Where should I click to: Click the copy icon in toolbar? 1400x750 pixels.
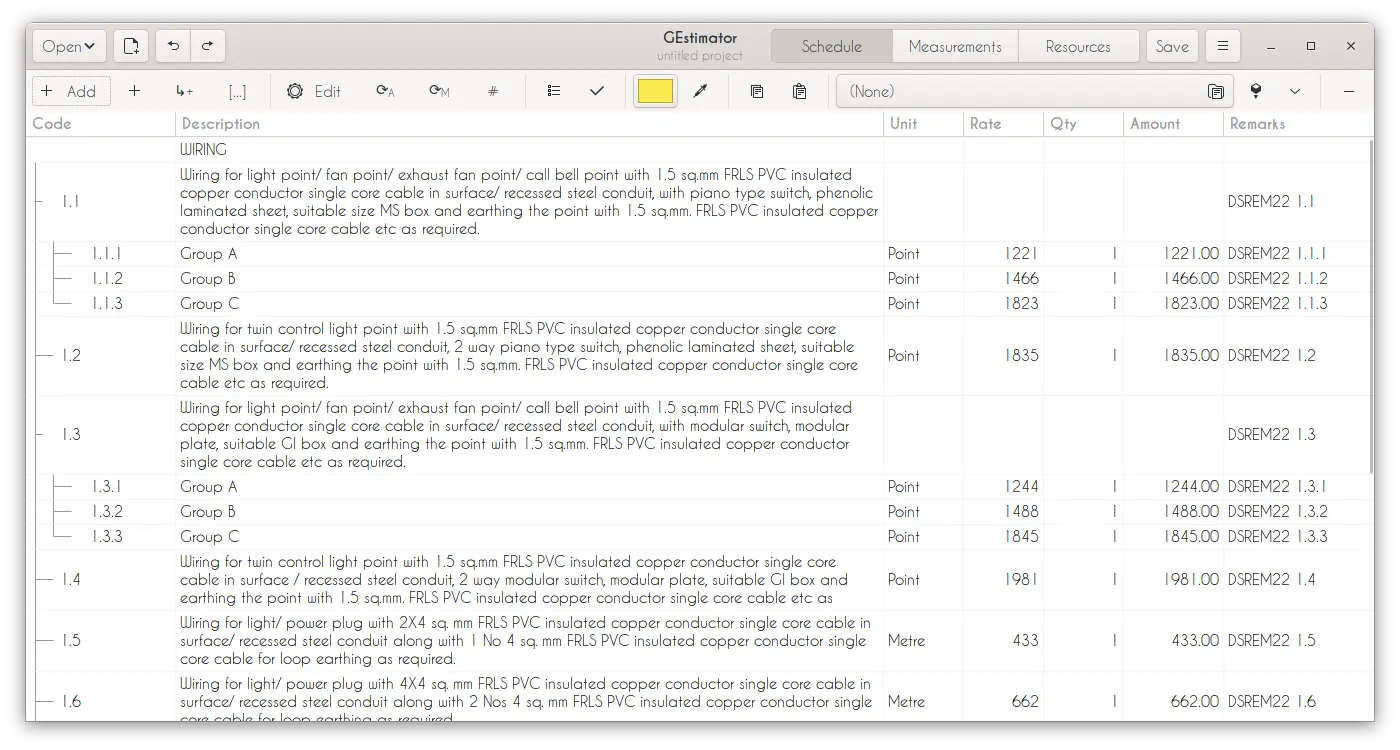click(757, 91)
